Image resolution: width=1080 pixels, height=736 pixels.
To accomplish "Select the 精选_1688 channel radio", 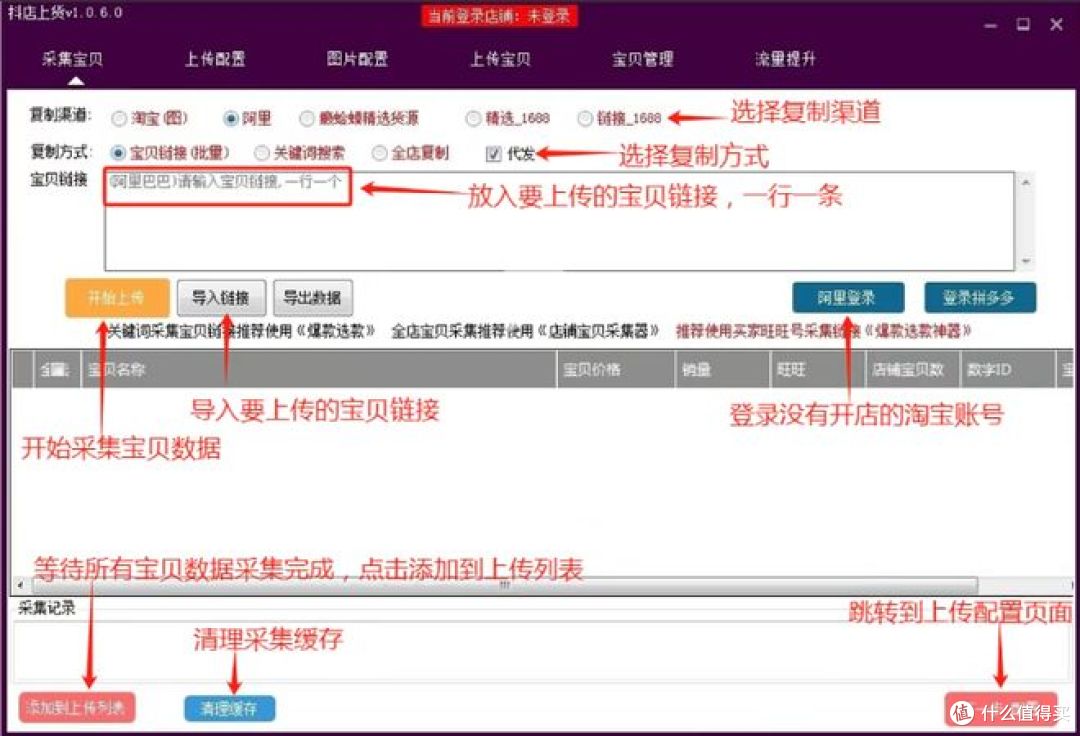I will pyautogui.click(x=472, y=118).
